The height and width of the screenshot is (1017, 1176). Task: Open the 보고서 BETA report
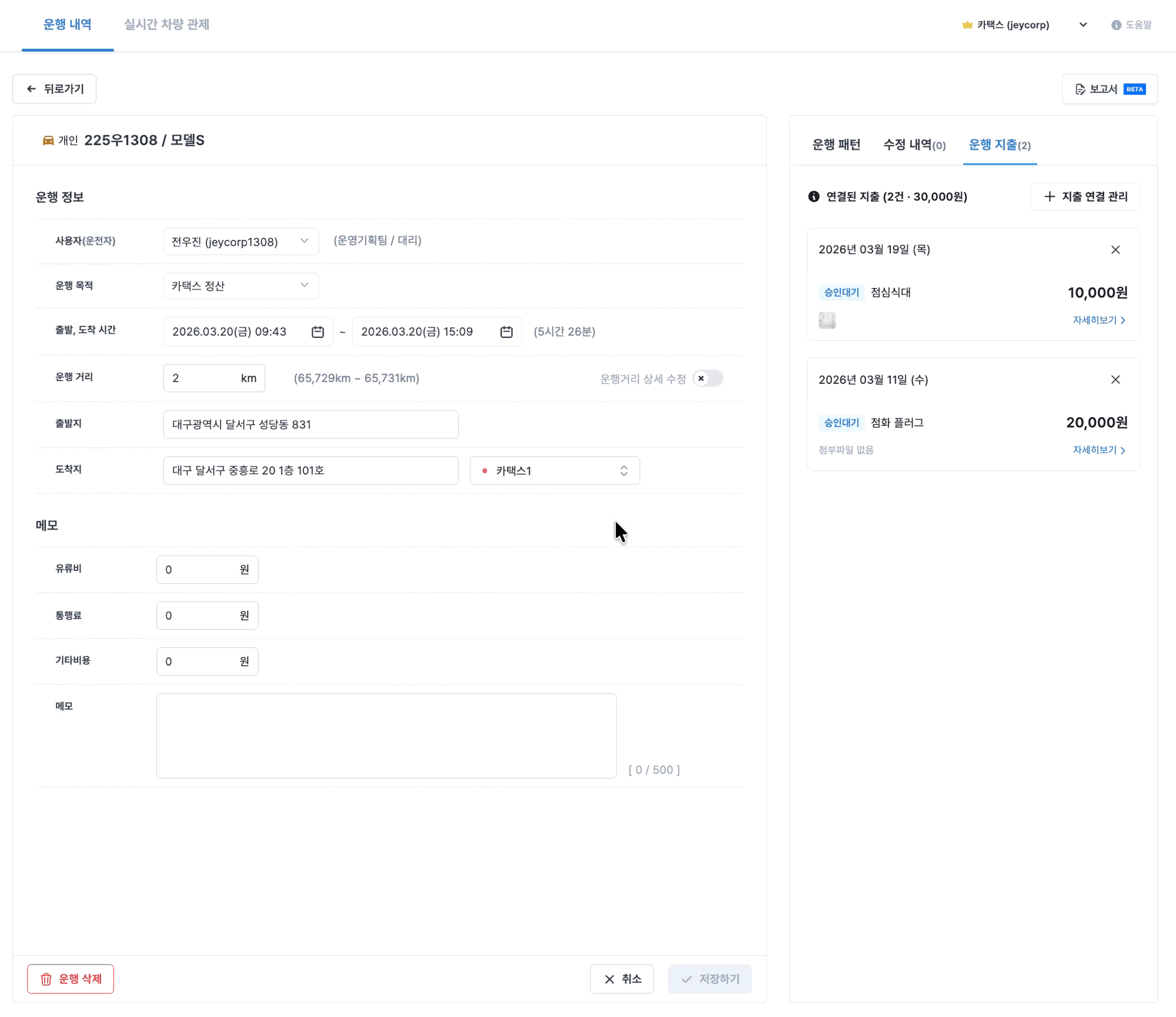click(x=1110, y=89)
